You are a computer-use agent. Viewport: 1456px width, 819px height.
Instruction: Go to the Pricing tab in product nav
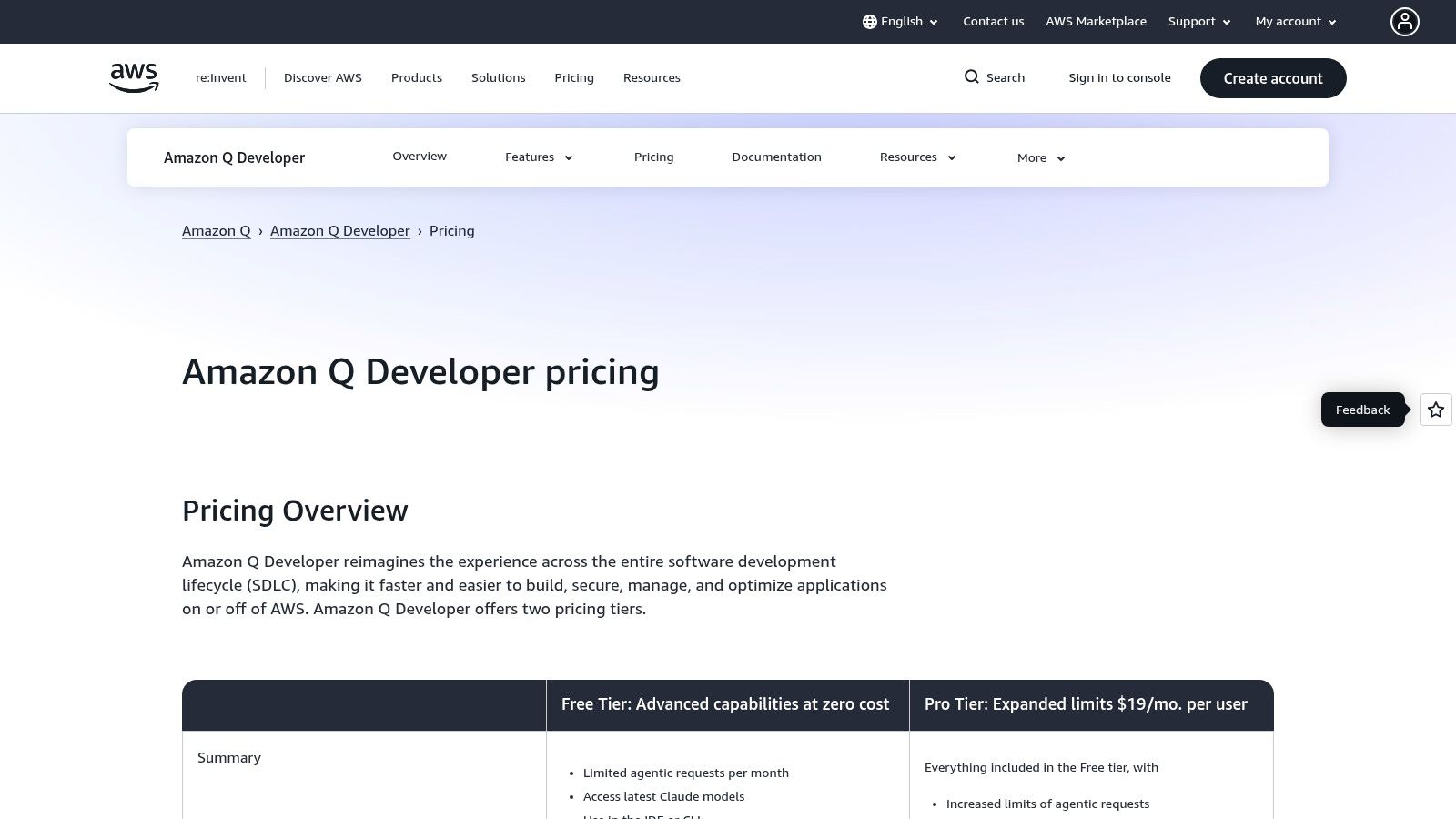click(x=653, y=157)
